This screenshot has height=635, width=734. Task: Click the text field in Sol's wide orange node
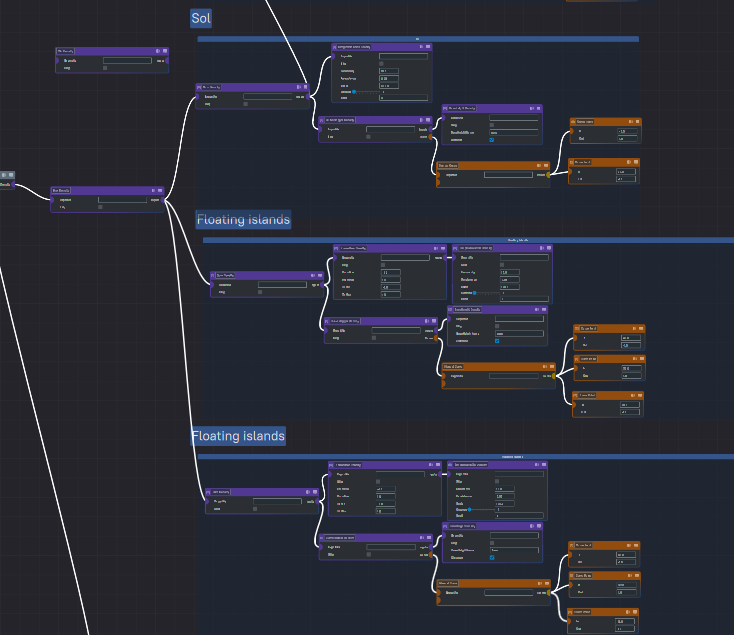508,175
